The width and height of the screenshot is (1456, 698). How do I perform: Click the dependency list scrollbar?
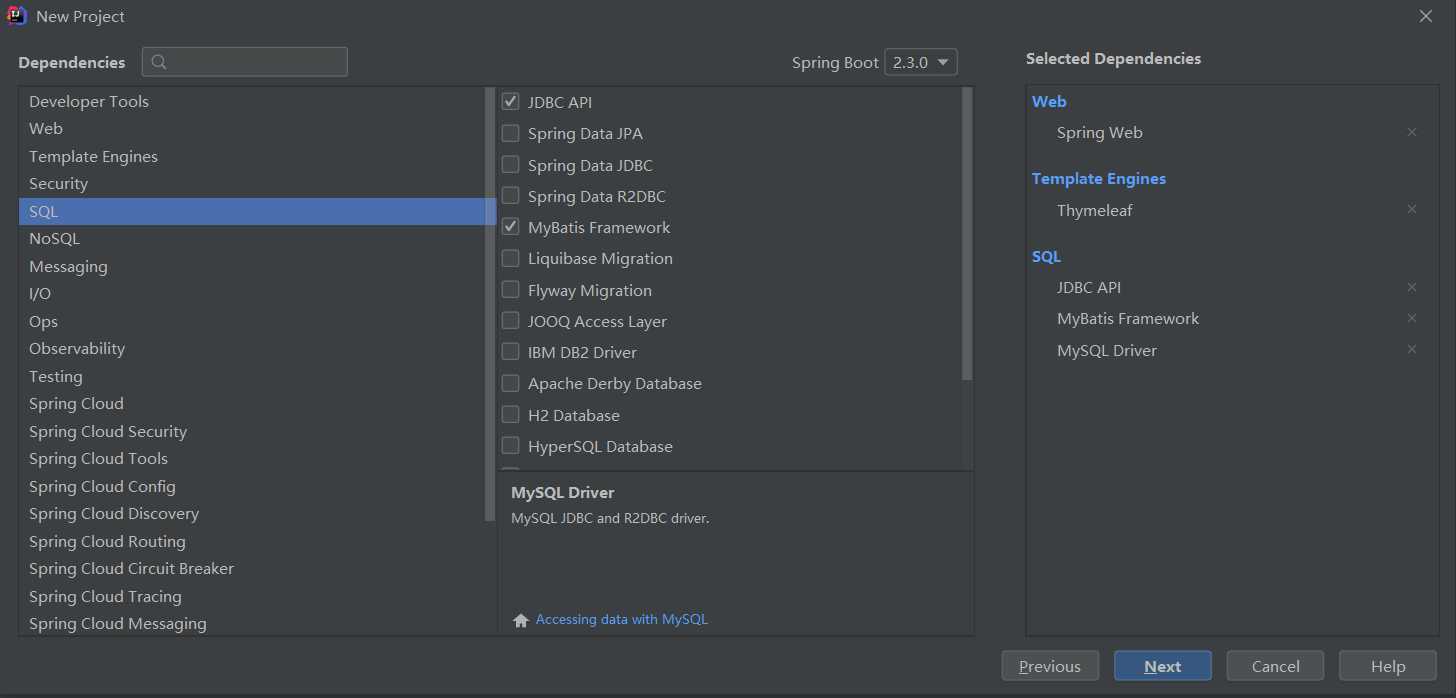(967, 233)
